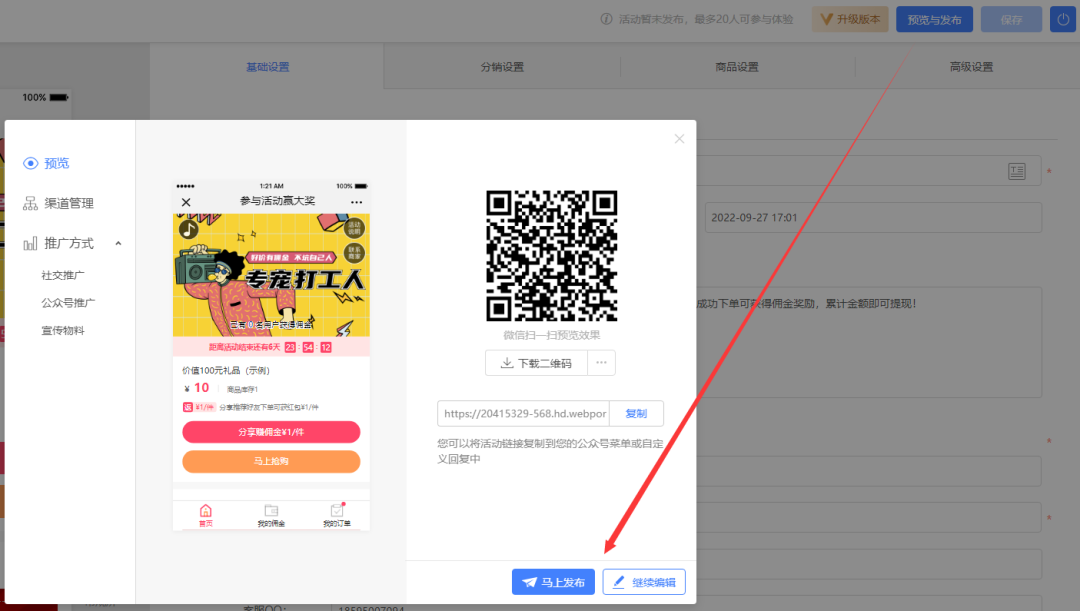Screen dimensions: 1080x611
Task: Click the info icon beside 活动暂未发布 notice
Action: [x=606, y=19]
